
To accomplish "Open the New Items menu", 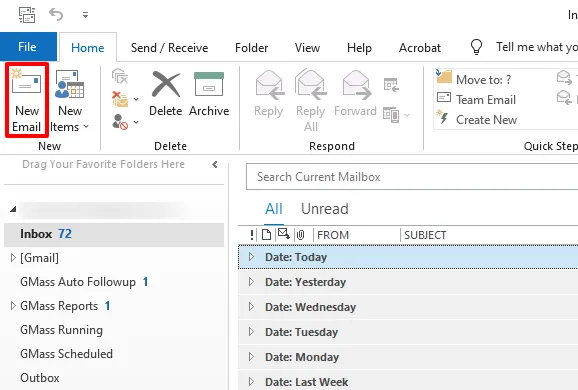I will (x=69, y=100).
